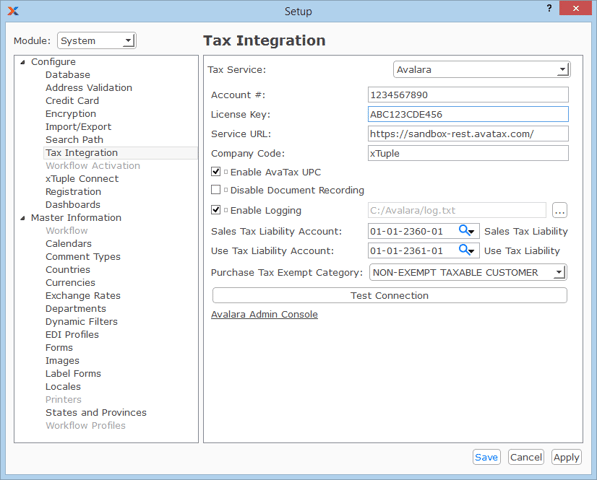The image size is (597, 480).
Task: Select Label Forms in the tree
Action: [73, 373]
